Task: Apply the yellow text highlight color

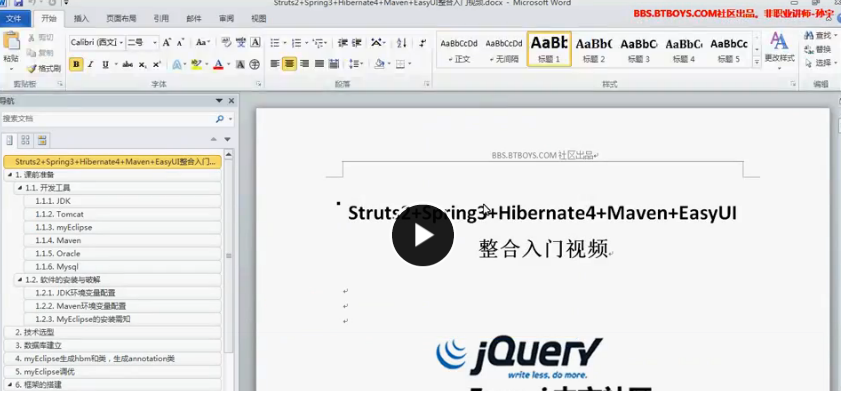Action: [x=196, y=64]
